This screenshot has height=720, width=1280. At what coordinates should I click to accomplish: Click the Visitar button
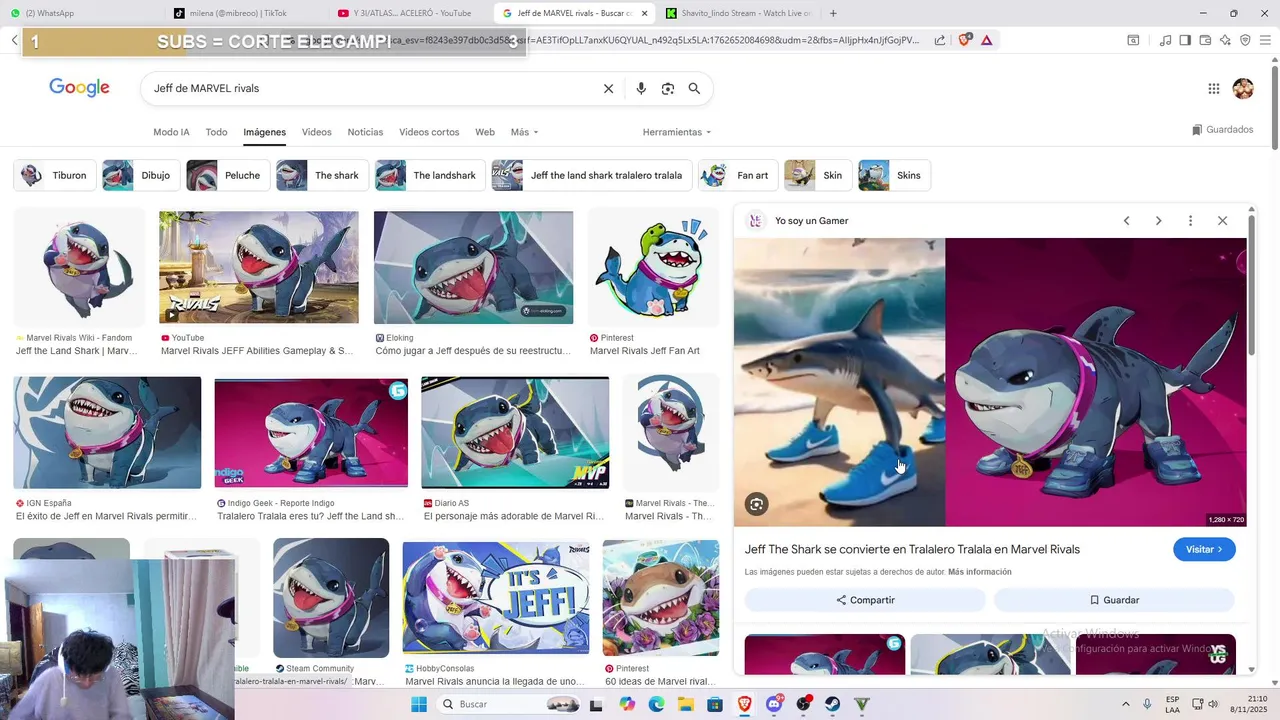click(x=1204, y=549)
